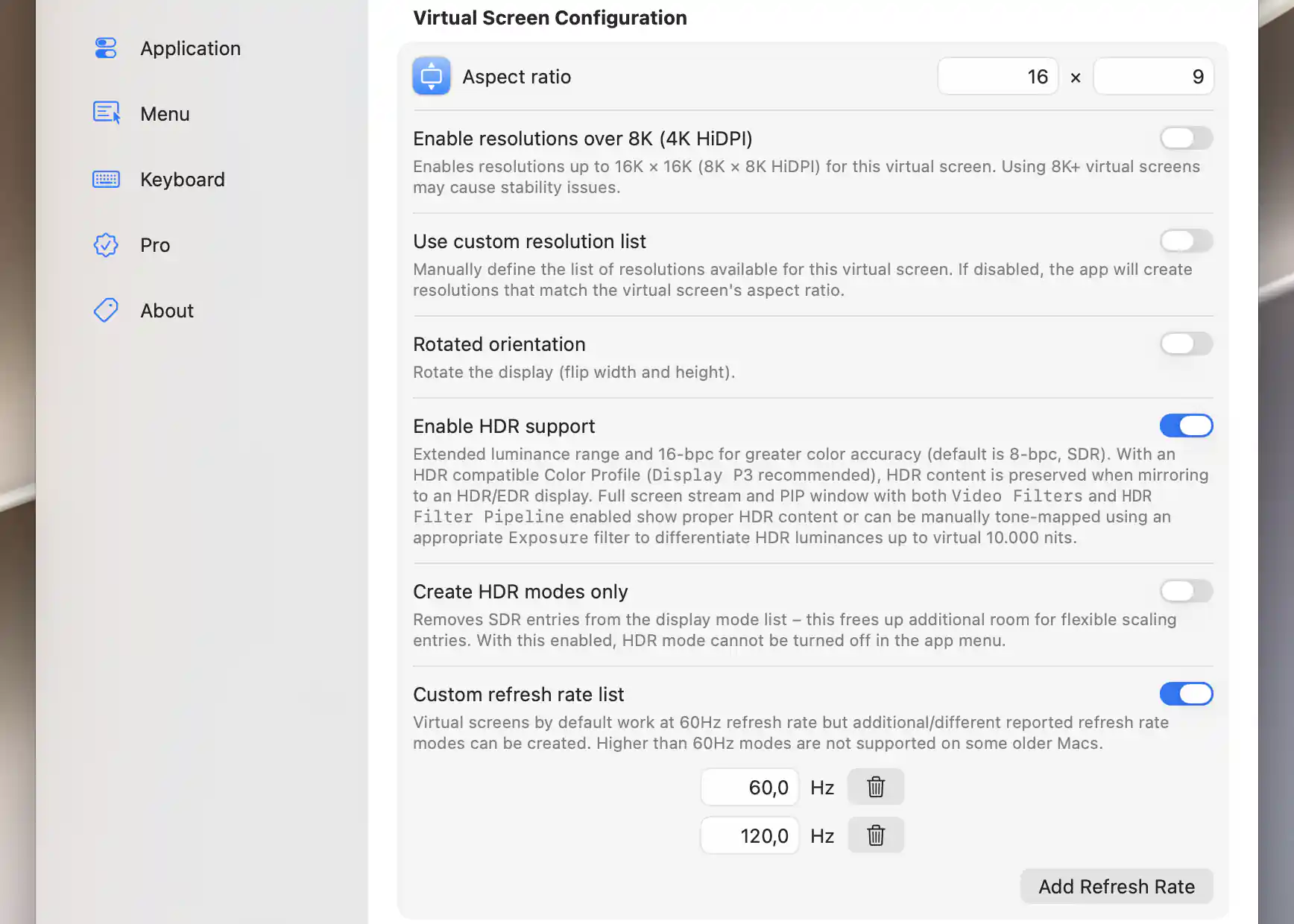This screenshot has width=1294, height=924.
Task: Click the Custom refresh rate list label
Action: tap(518, 694)
